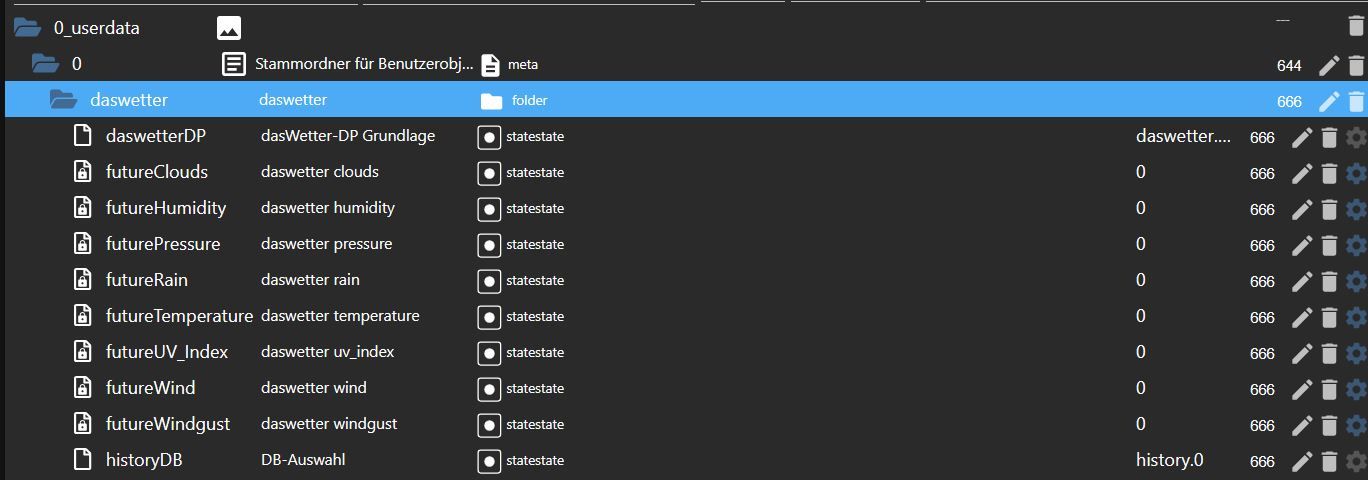Click the state icon of futureRain
Screen dimensions: 1368x480
(489, 281)
